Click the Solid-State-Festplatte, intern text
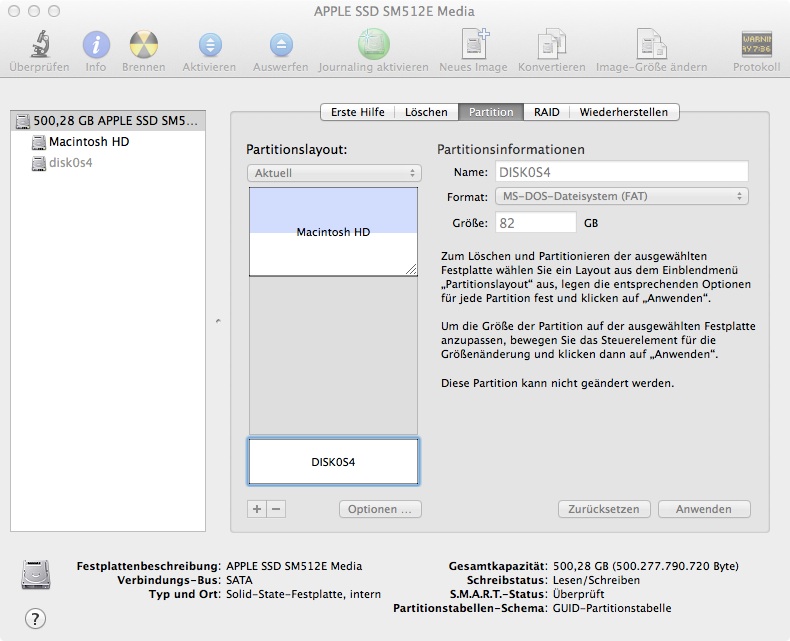Viewport: 790px width, 641px height. [x=303, y=594]
